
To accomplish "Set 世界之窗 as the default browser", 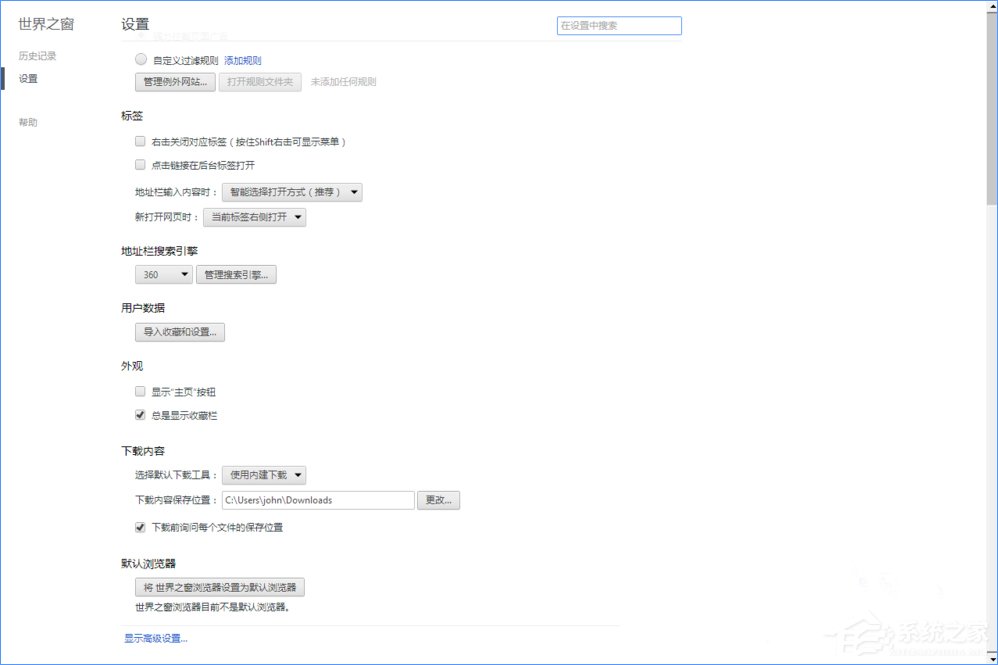I will (x=220, y=587).
